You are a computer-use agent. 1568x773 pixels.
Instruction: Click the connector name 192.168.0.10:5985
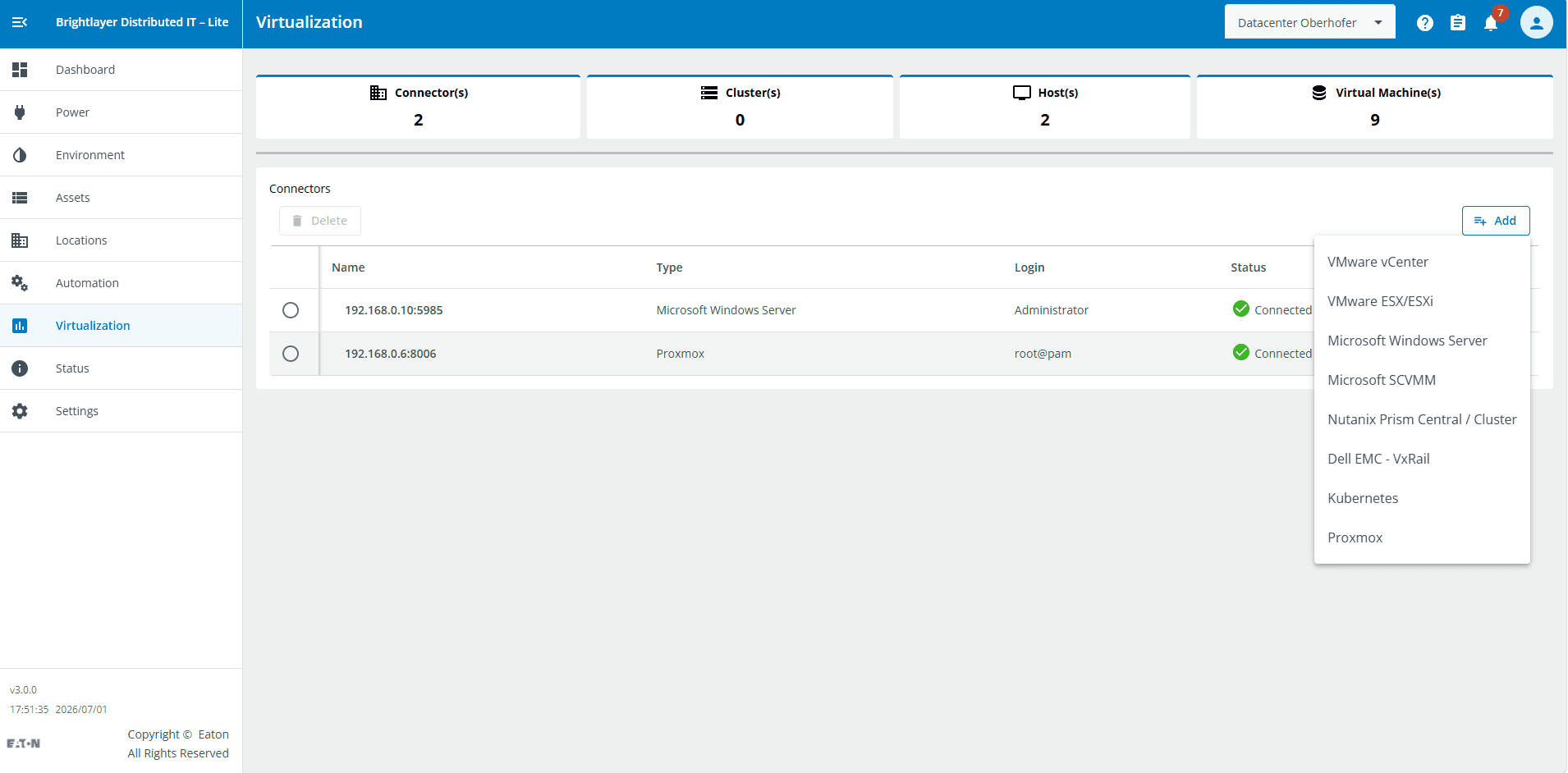click(x=393, y=310)
